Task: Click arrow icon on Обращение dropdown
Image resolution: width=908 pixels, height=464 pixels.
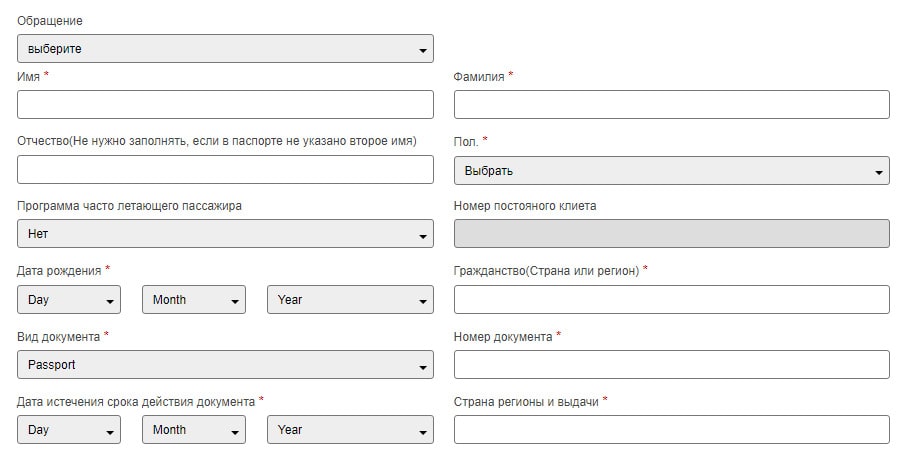Action: click(x=423, y=51)
